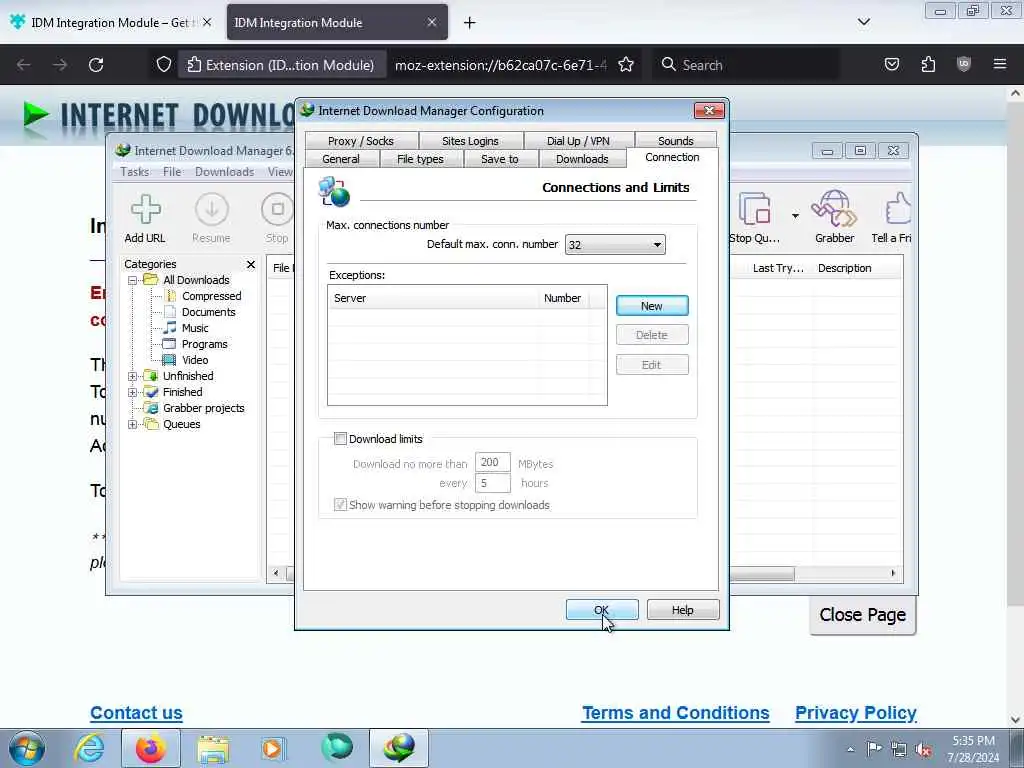The width and height of the screenshot is (1024, 768).
Task: Collapse the All Downloads tree node
Action: [133, 280]
